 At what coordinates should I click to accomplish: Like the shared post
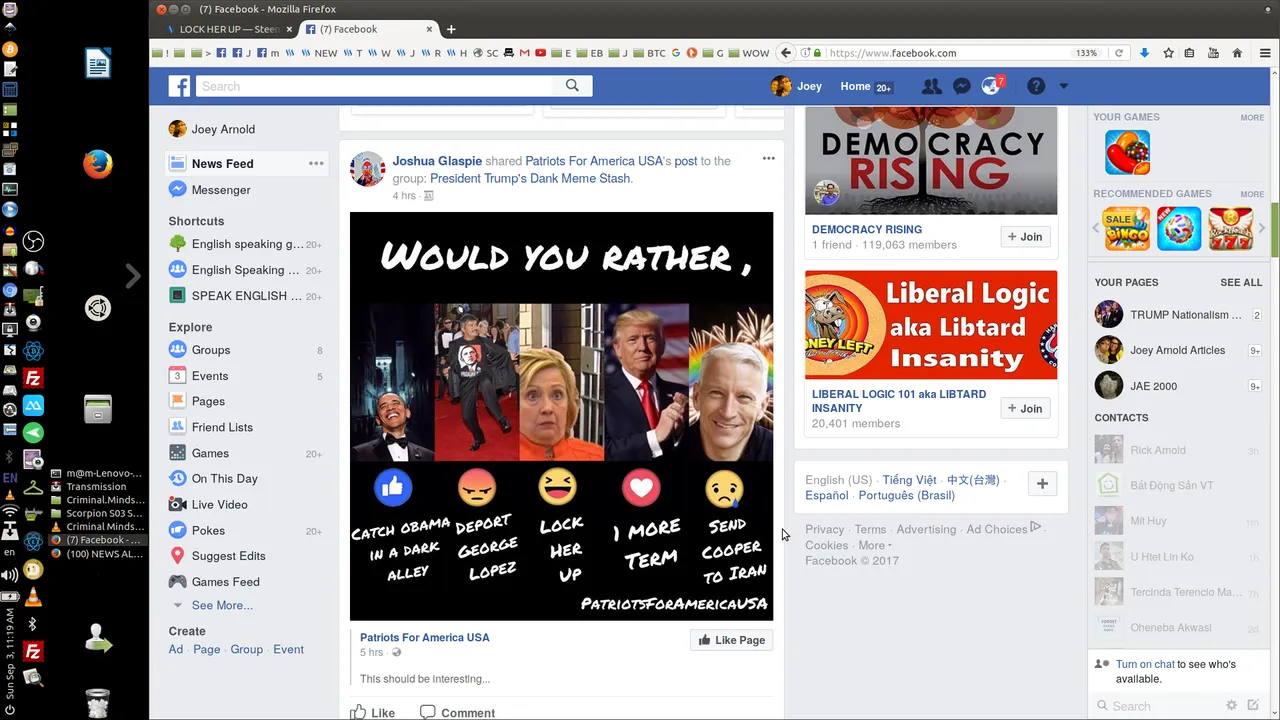(x=372, y=713)
